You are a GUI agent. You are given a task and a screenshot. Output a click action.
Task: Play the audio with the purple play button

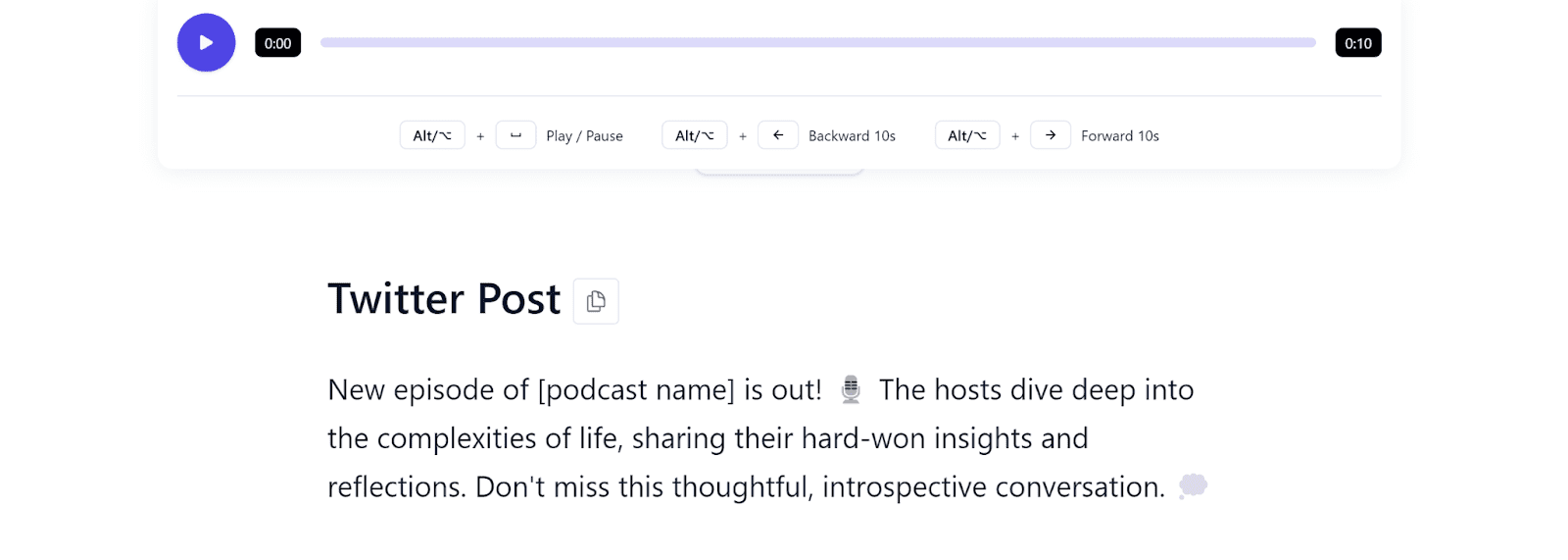(206, 42)
